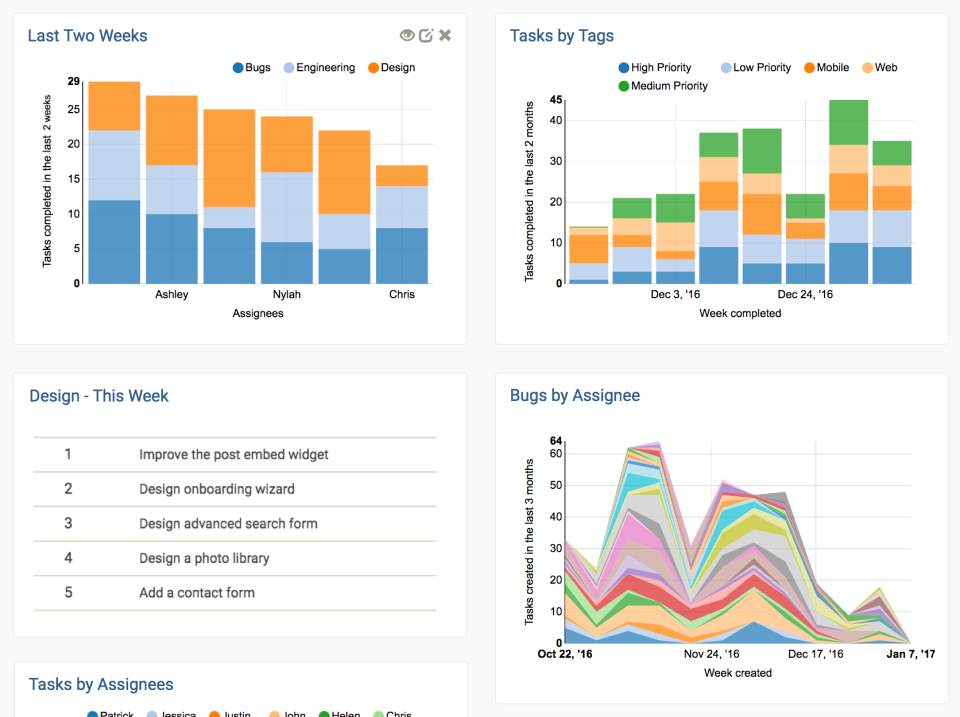Hide Jessica's series via her legend dot

click(x=150, y=713)
